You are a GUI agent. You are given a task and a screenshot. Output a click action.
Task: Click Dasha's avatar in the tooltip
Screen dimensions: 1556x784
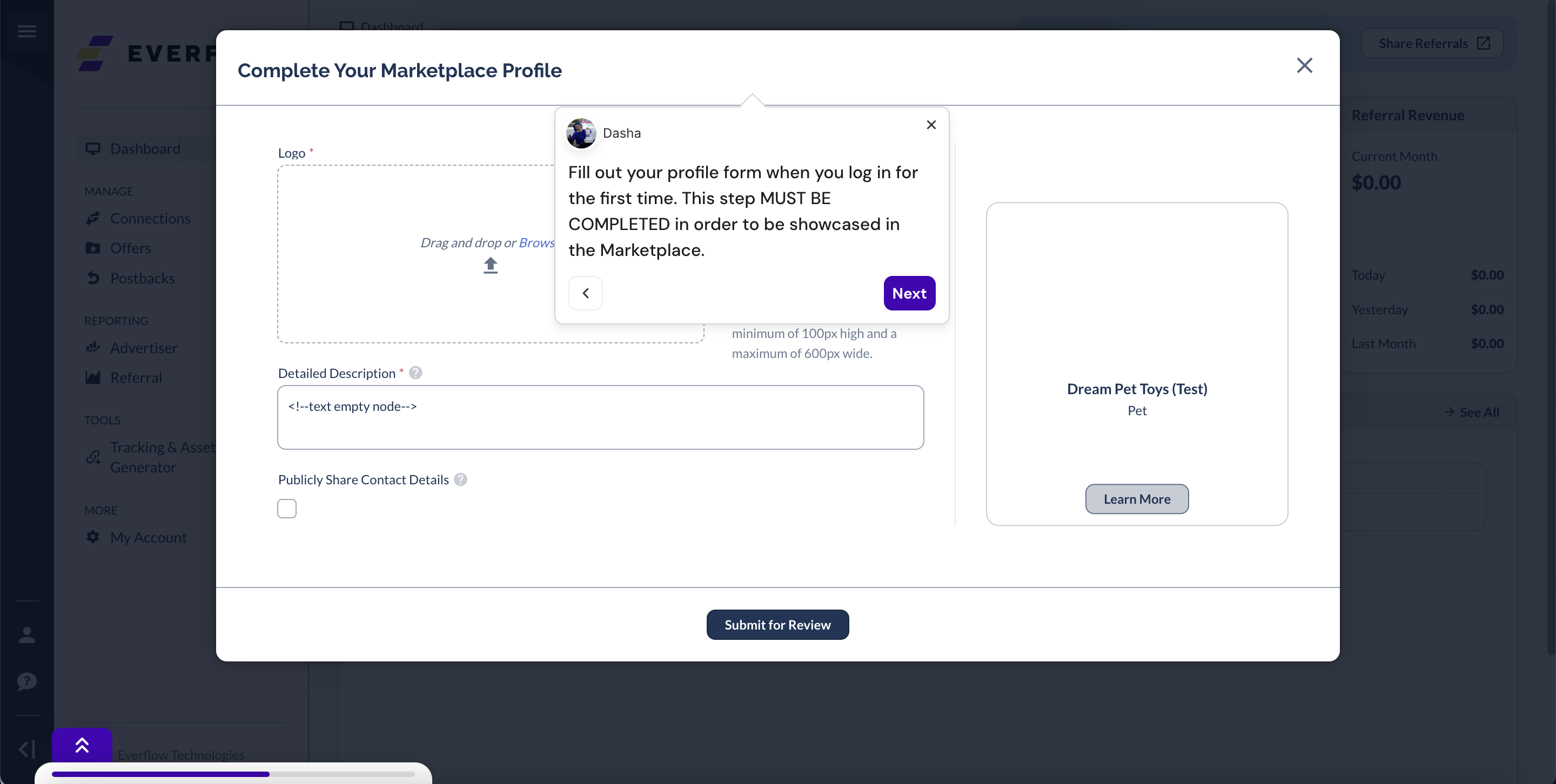pyautogui.click(x=580, y=133)
